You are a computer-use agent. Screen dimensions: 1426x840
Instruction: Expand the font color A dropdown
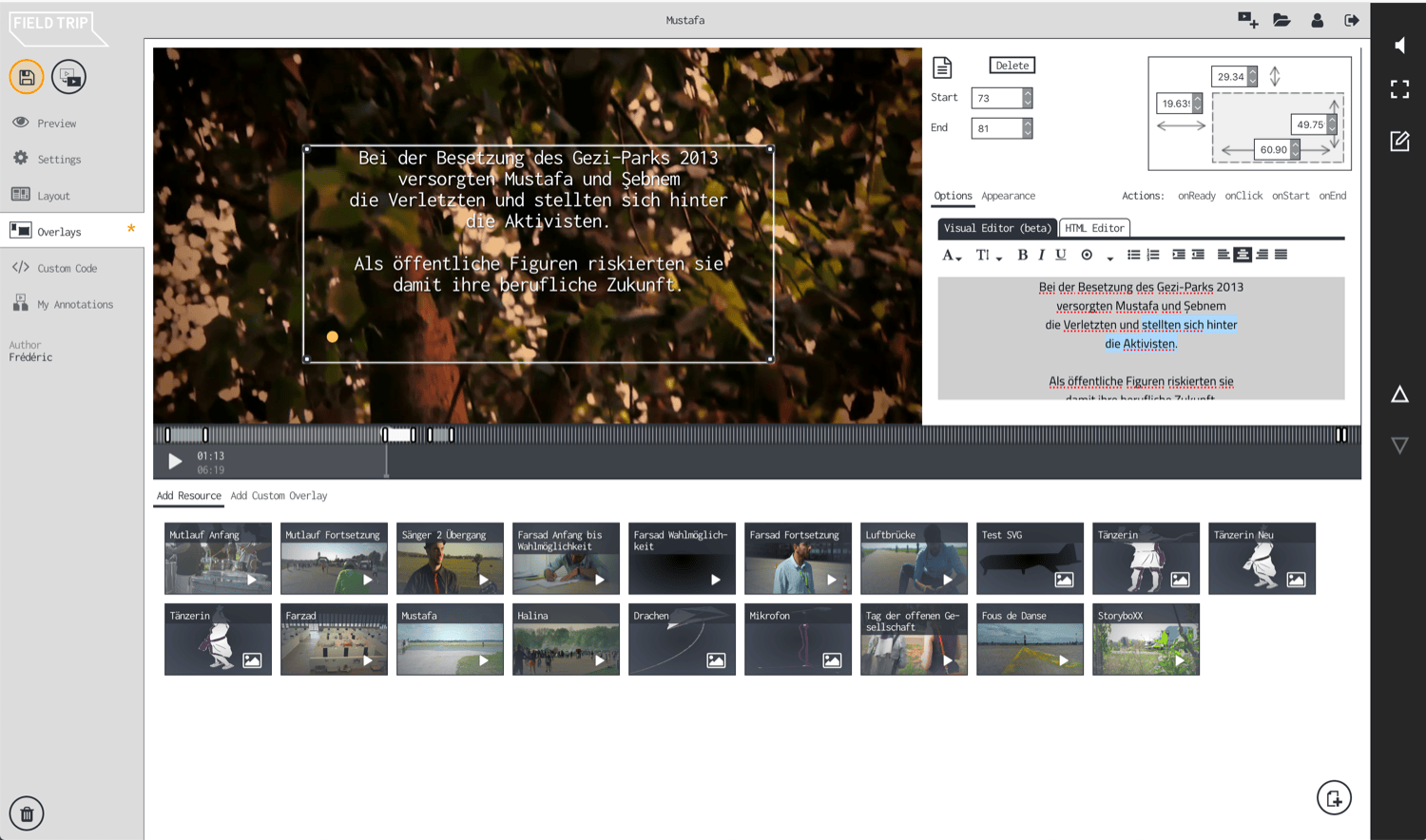point(951,255)
